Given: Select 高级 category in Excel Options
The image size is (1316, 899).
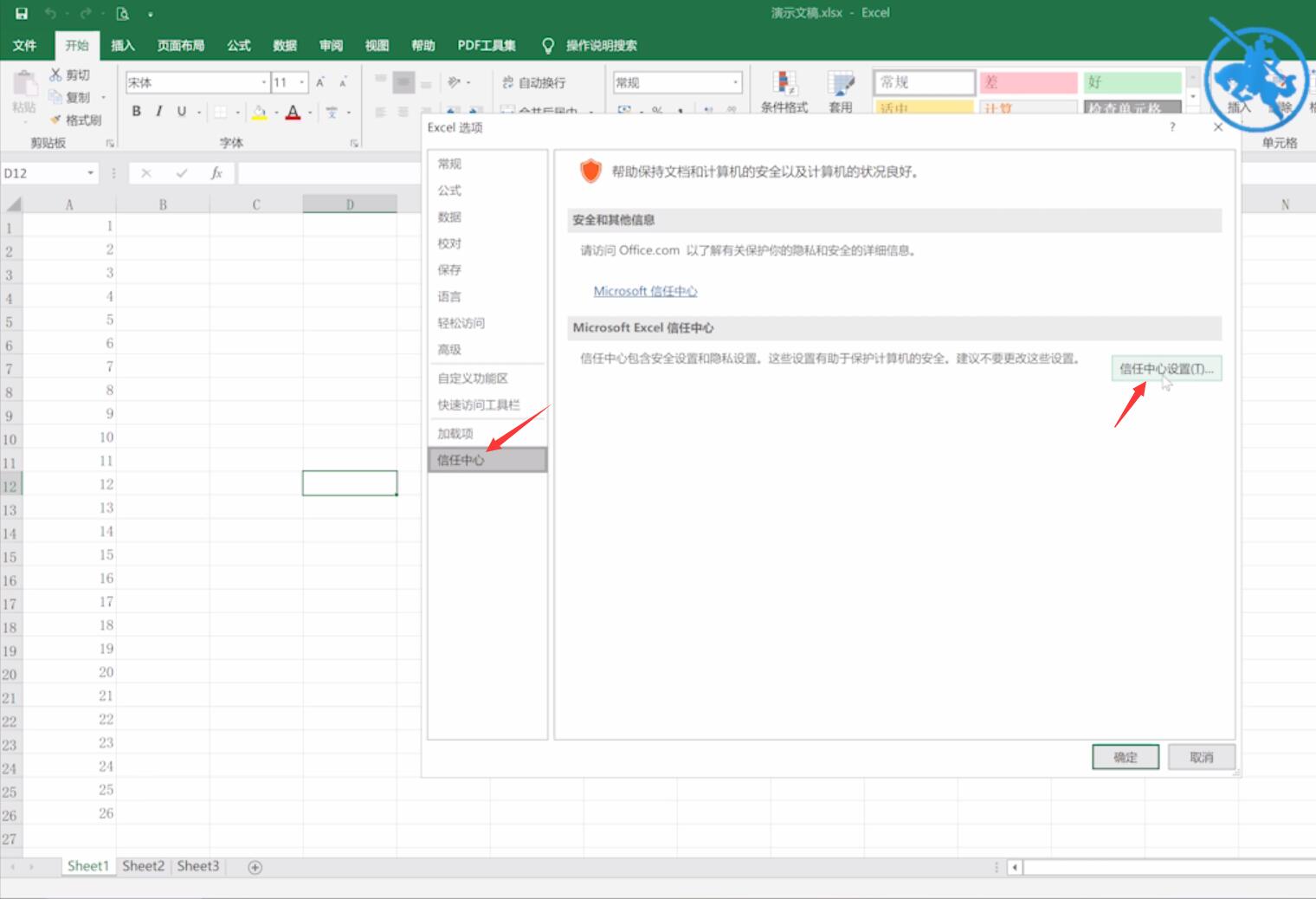Looking at the screenshot, I should tap(487, 350).
